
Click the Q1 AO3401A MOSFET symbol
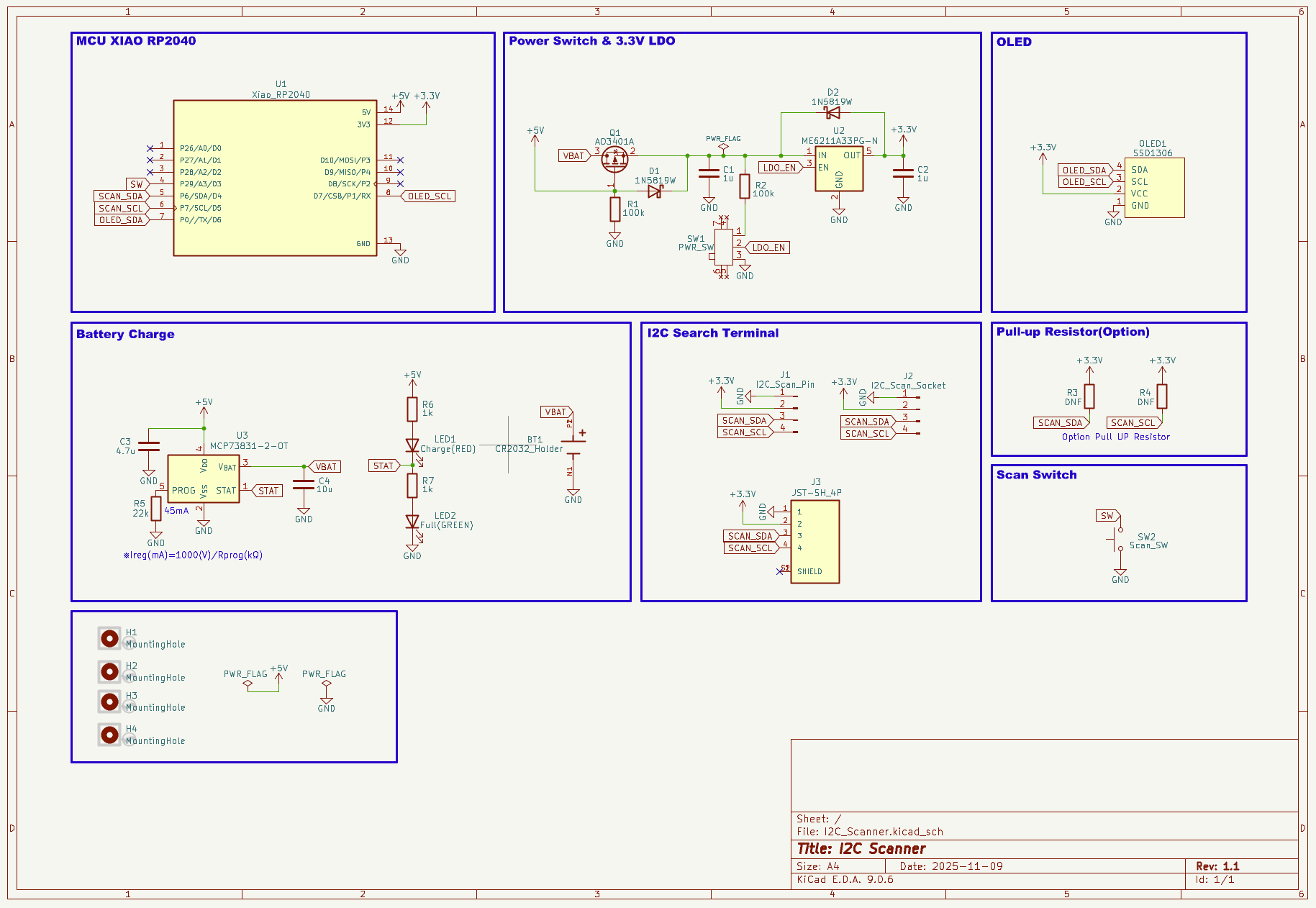point(614,159)
